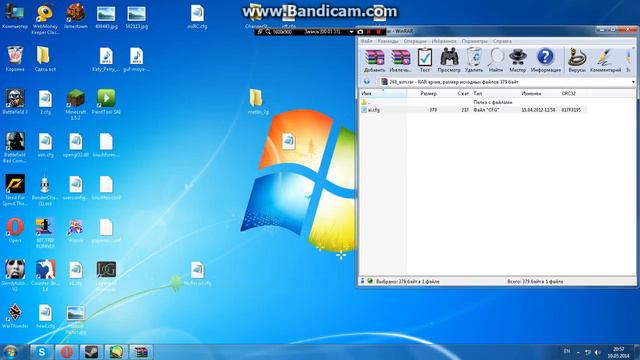Select the .cfg file row in archive
Screen dimensions: 640x360
click(x=473, y=110)
